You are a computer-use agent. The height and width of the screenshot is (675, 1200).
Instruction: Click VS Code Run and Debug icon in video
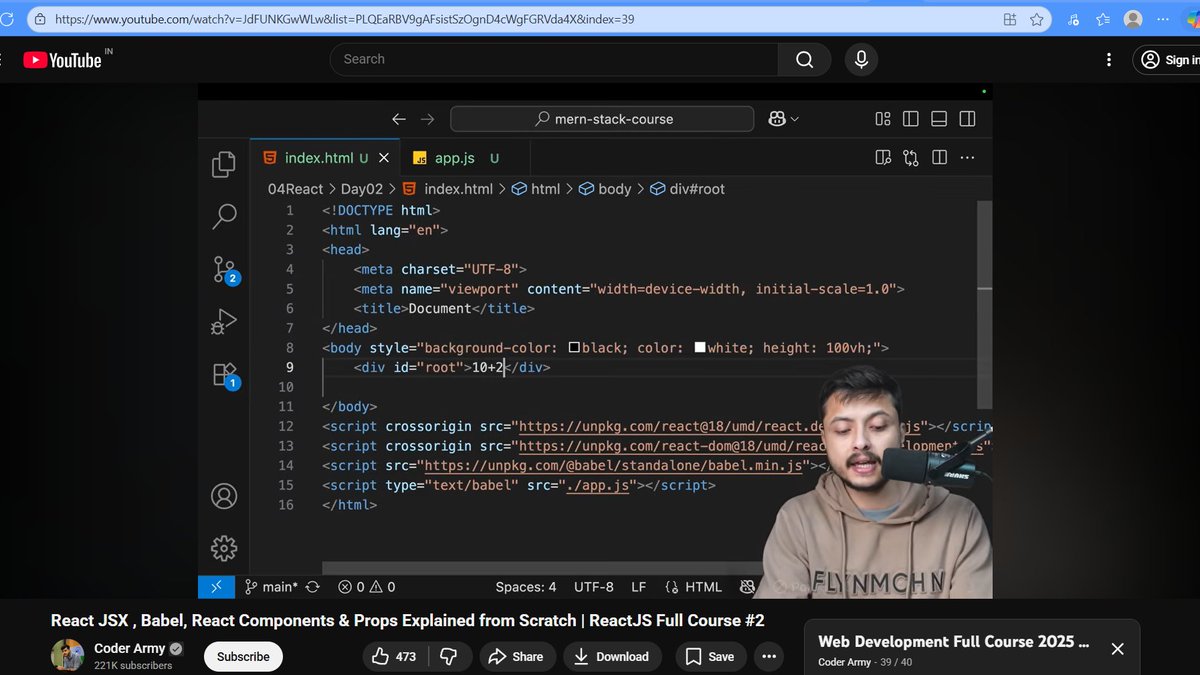click(224, 322)
